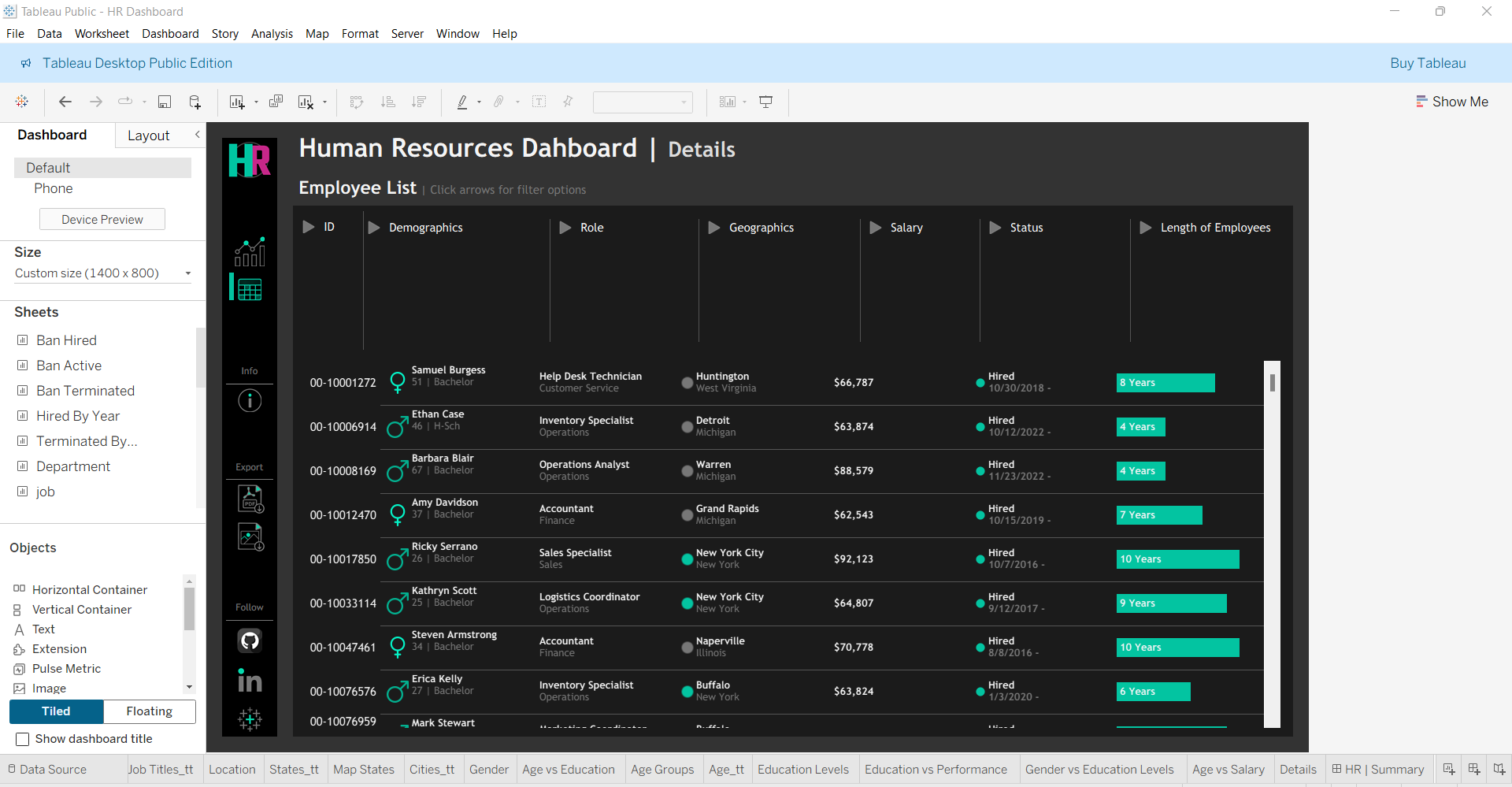Click the GitHub icon under Follow
Viewport: 1512px width, 787px height.
250,640
